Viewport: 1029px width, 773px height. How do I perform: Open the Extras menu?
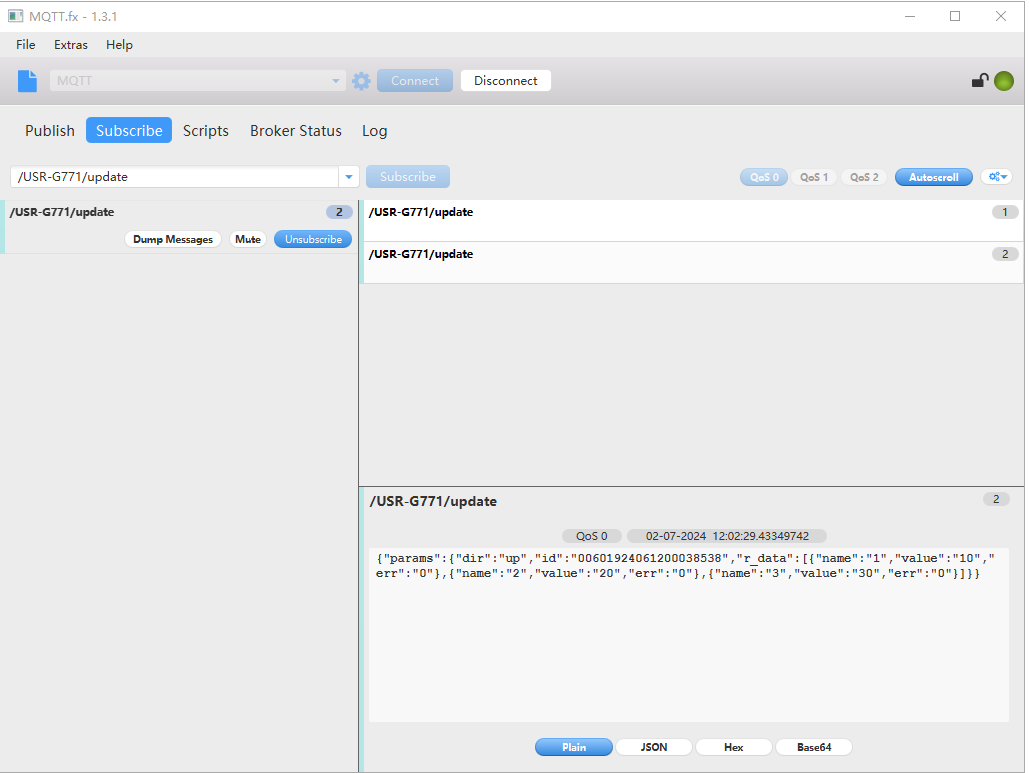[x=71, y=45]
